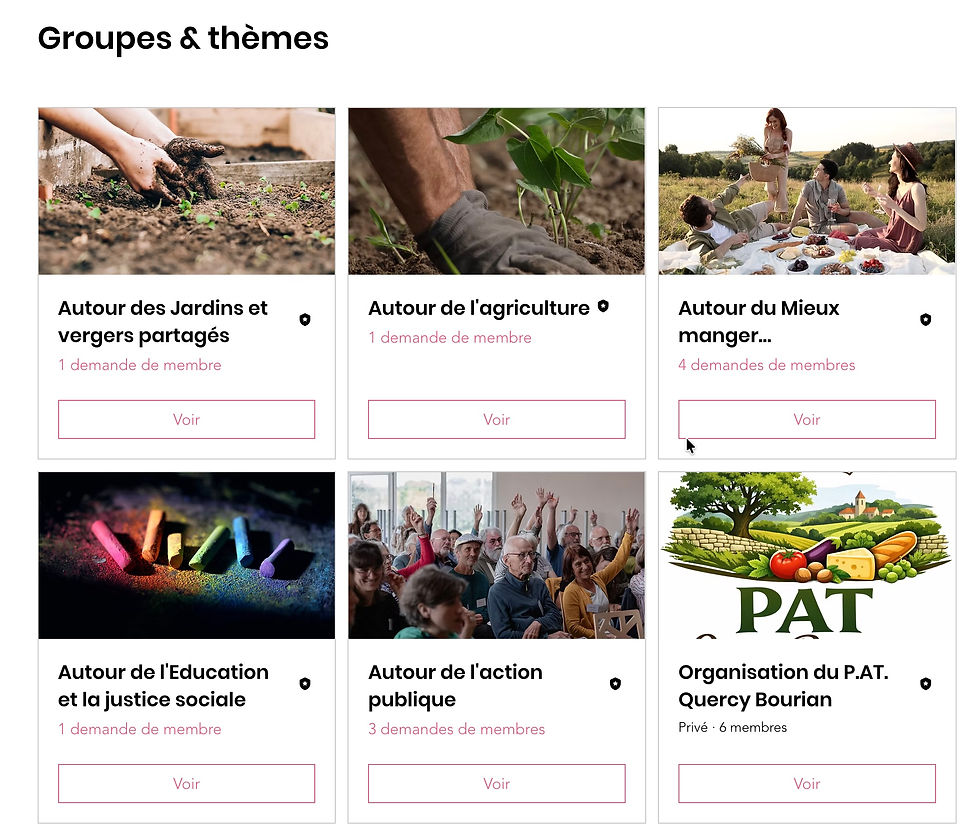Click the badge icon on Organisation du P.AT. Quercy Bourian

pyautogui.click(x=924, y=683)
